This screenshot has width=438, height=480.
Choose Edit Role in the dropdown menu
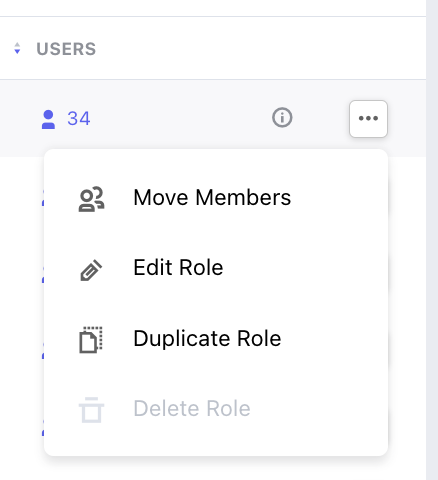click(x=178, y=268)
